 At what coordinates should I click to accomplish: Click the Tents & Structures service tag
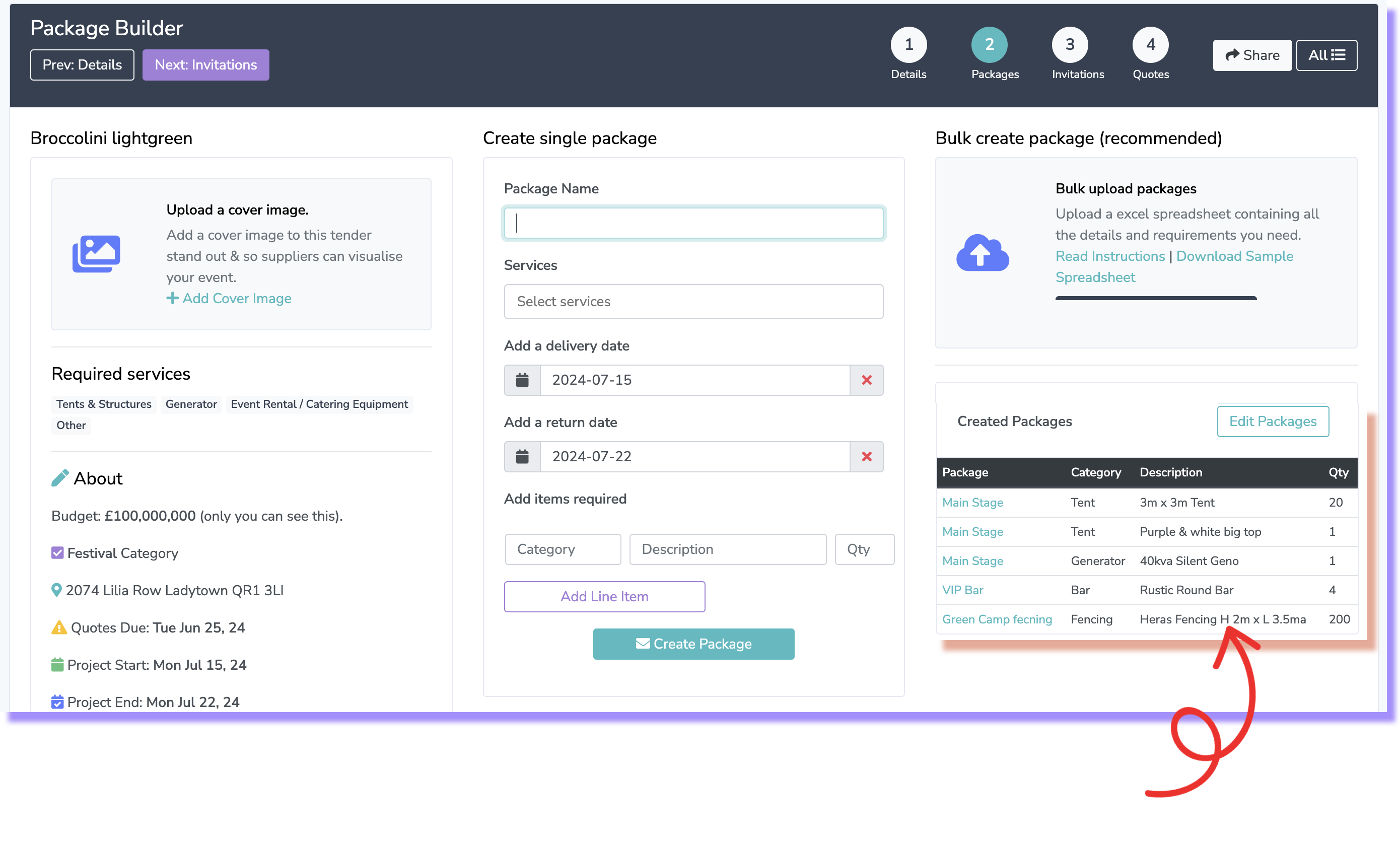103,404
